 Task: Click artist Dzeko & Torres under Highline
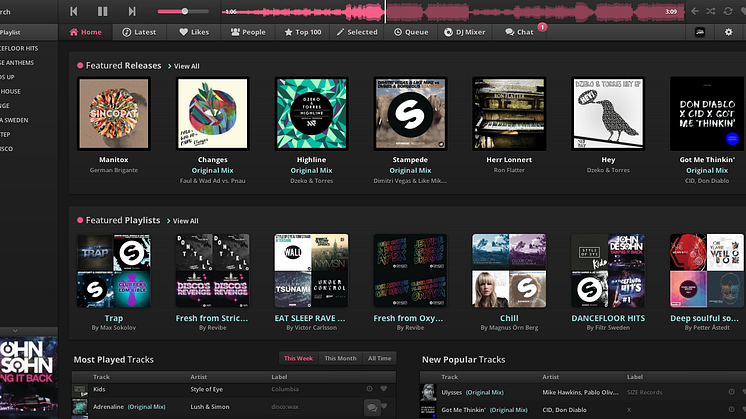(x=312, y=181)
